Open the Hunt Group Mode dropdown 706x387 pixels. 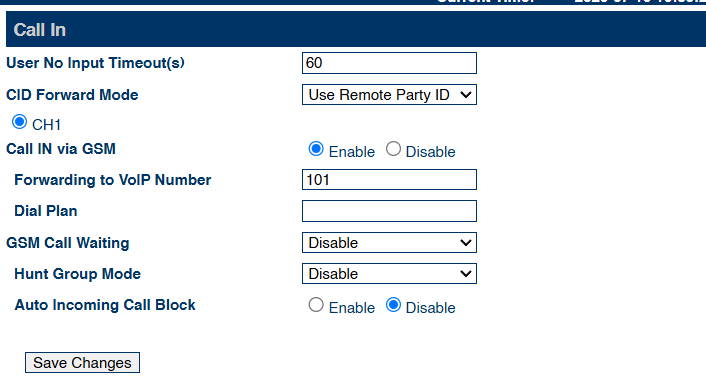(x=389, y=274)
